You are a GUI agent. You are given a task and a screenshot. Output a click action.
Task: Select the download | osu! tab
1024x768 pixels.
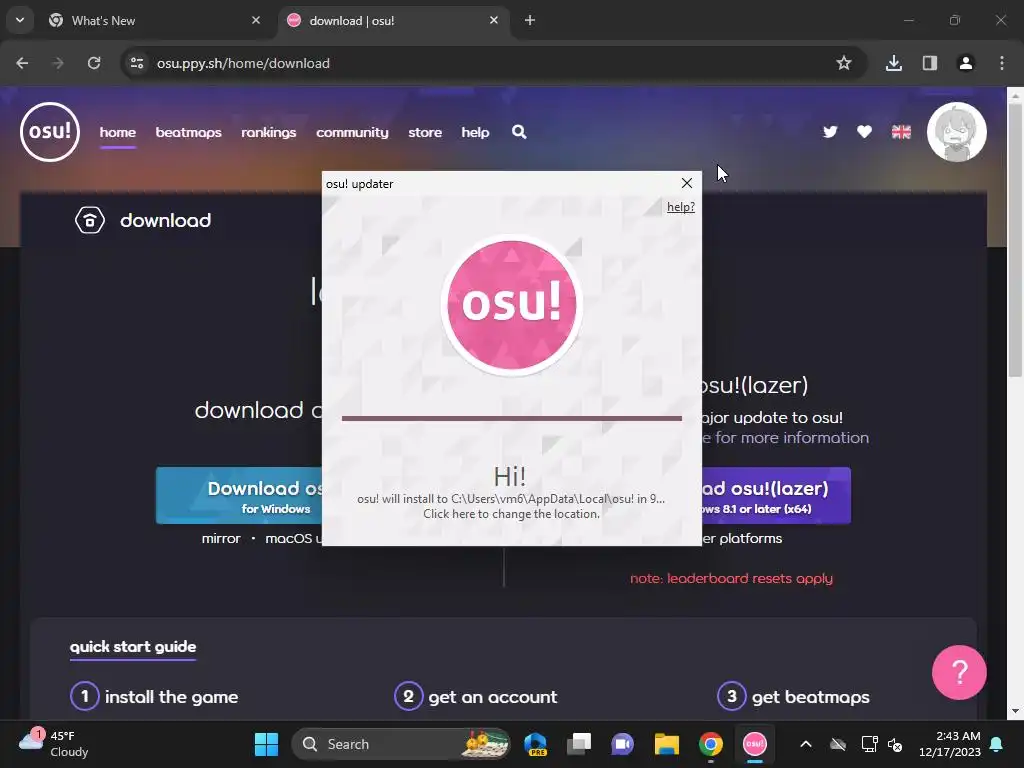(394, 20)
